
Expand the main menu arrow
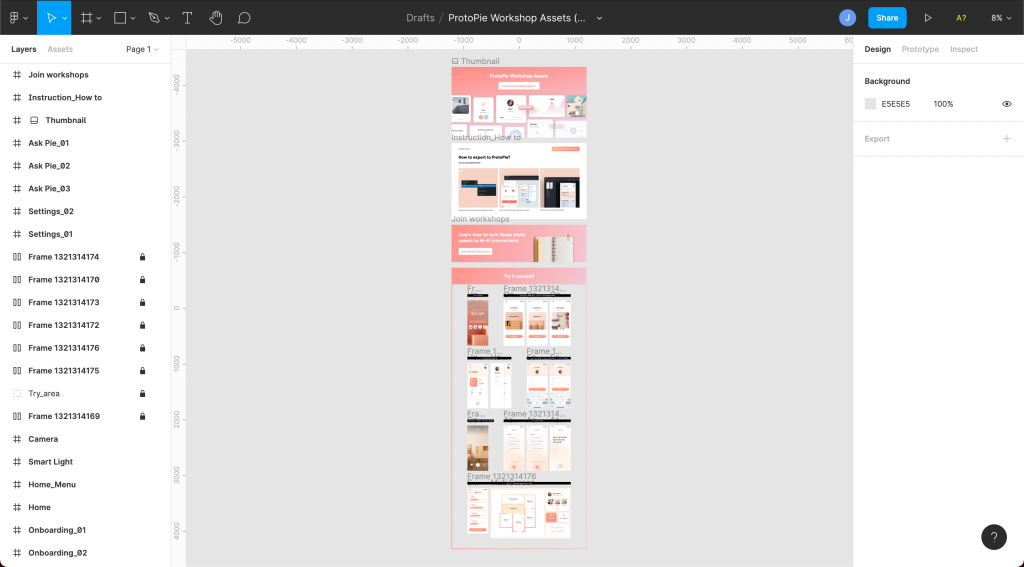click(26, 18)
